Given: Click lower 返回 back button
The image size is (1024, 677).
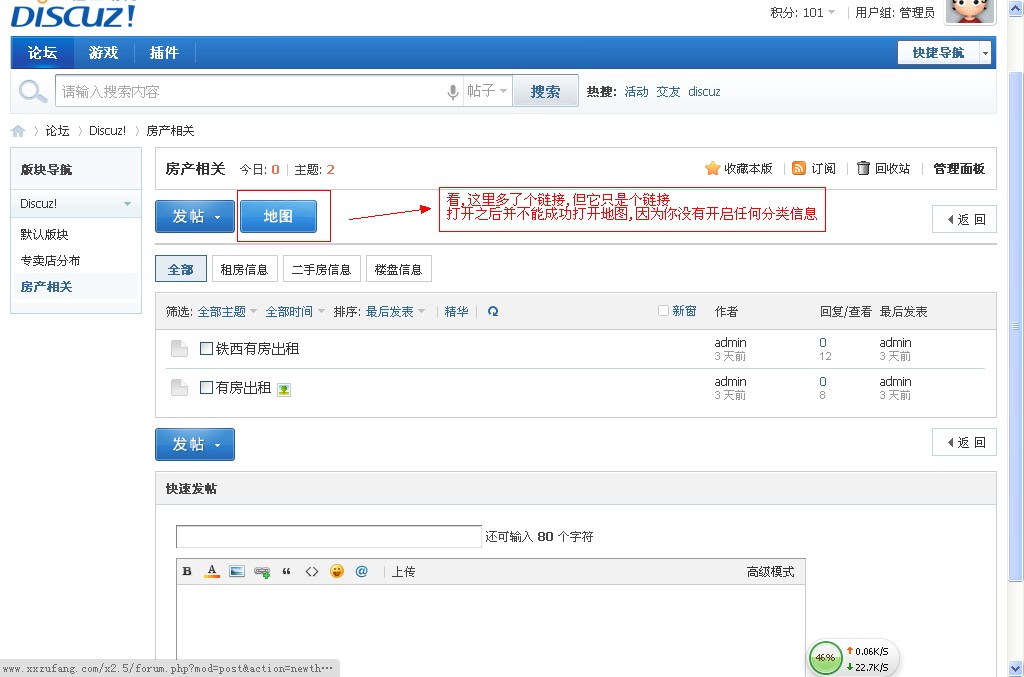Looking at the screenshot, I should pos(964,443).
